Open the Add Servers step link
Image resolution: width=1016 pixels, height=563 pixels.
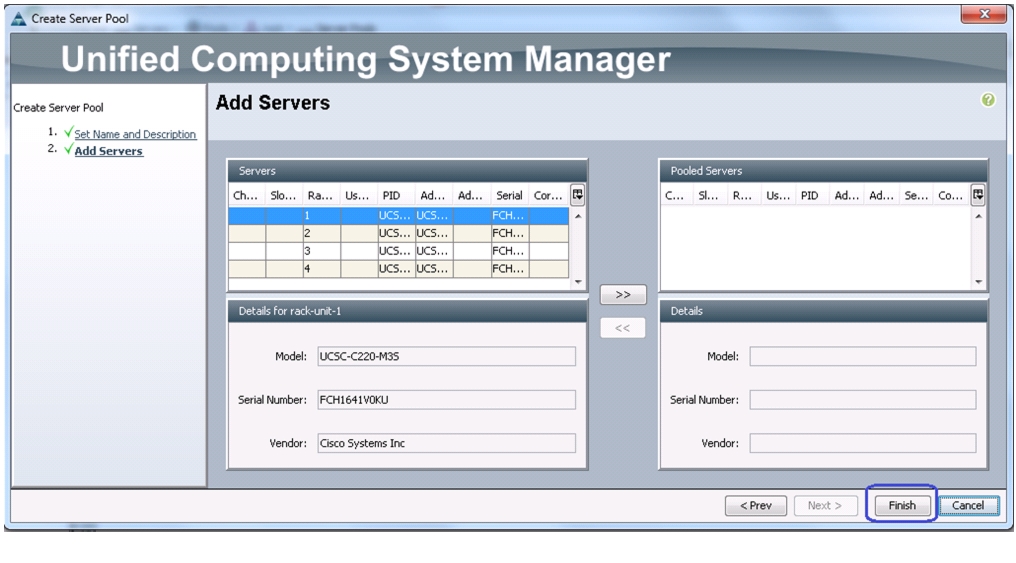tap(108, 151)
